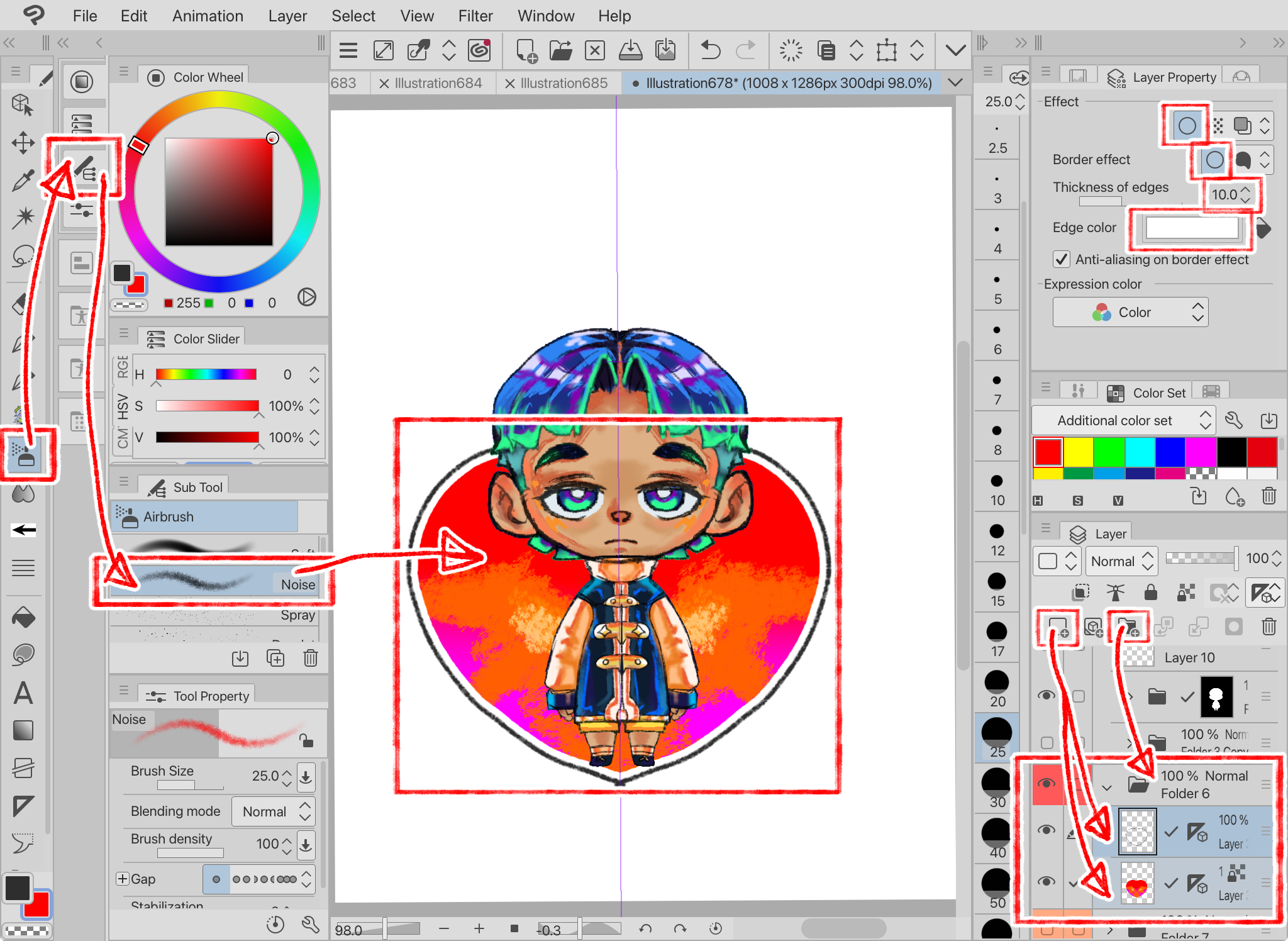Click the New layer folder icon
This screenshot has width=1288, height=941.
[x=1128, y=627]
